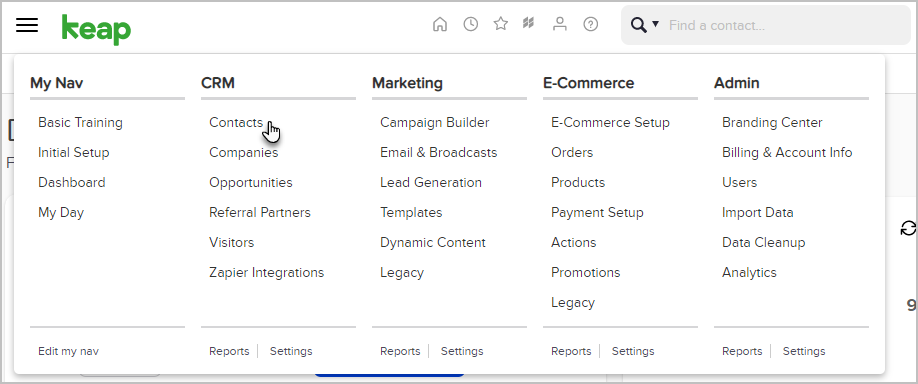Image resolution: width=918 pixels, height=384 pixels.
Task: Click the E-Commerce column heading
Action: pos(588,83)
